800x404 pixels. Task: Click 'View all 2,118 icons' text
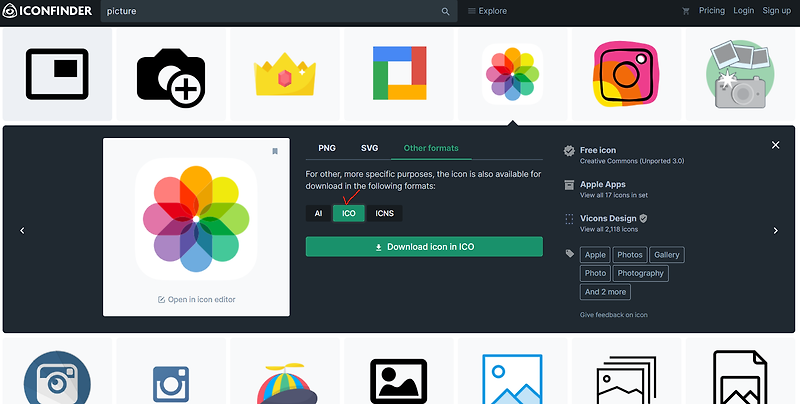click(x=609, y=229)
